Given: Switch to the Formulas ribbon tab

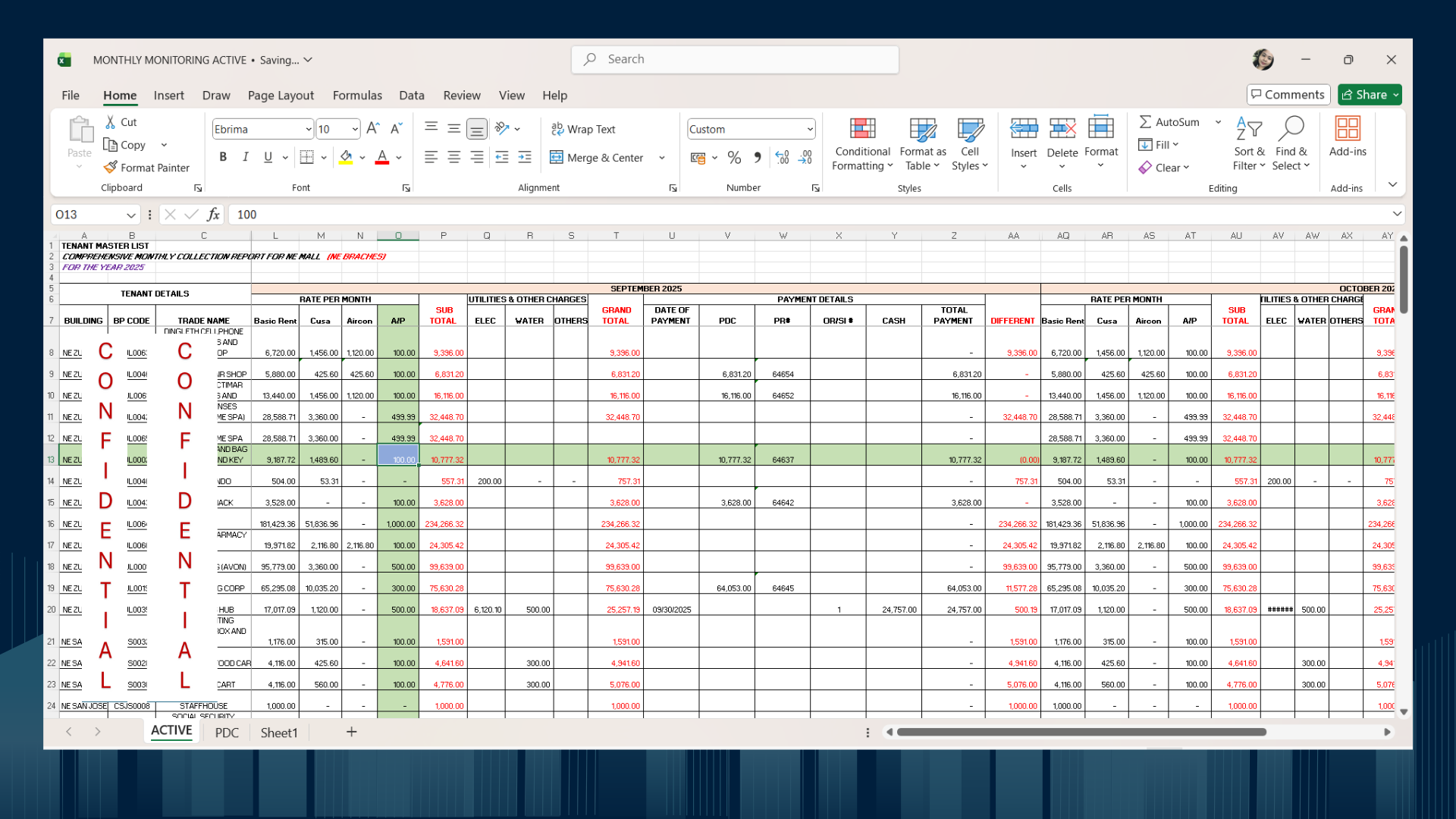Looking at the screenshot, I should pos(356,96).
